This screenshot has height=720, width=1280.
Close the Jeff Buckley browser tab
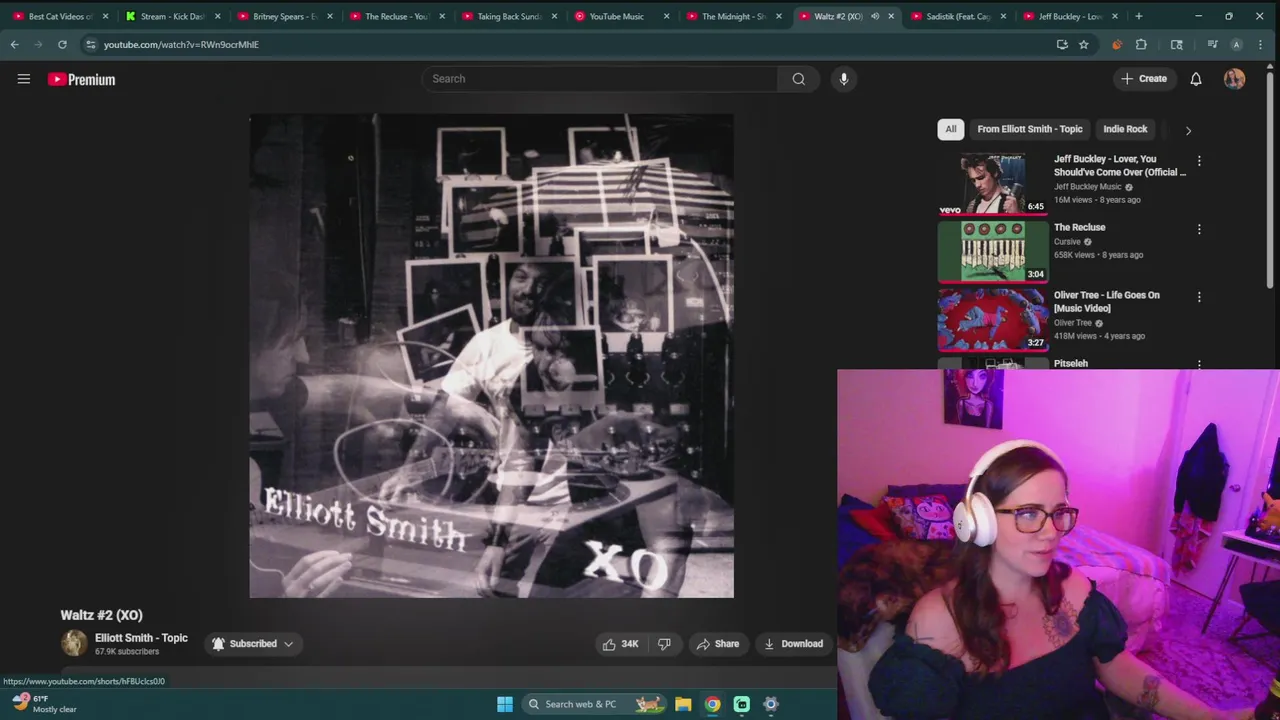pyautogui.click(x=1115, y=16)
